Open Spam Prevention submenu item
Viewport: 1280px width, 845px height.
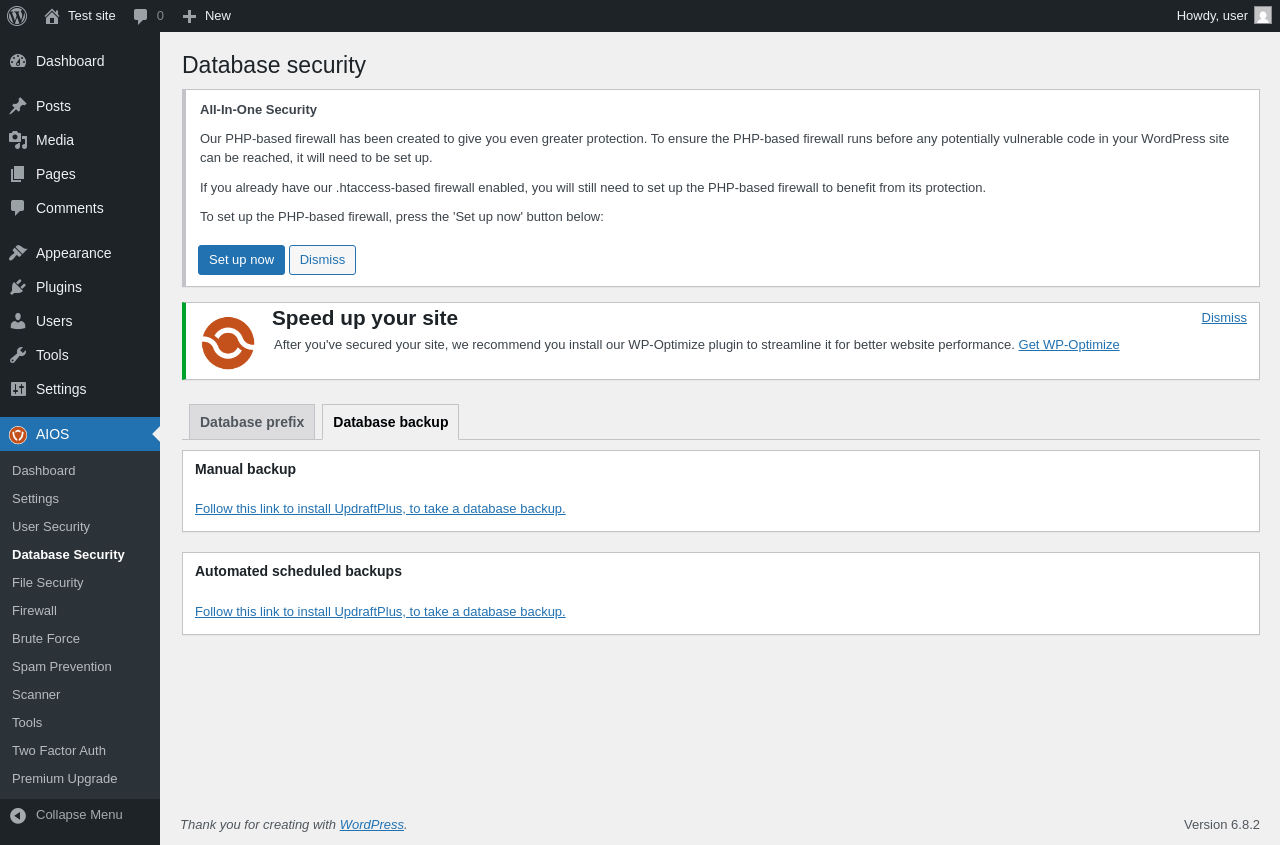62,666
